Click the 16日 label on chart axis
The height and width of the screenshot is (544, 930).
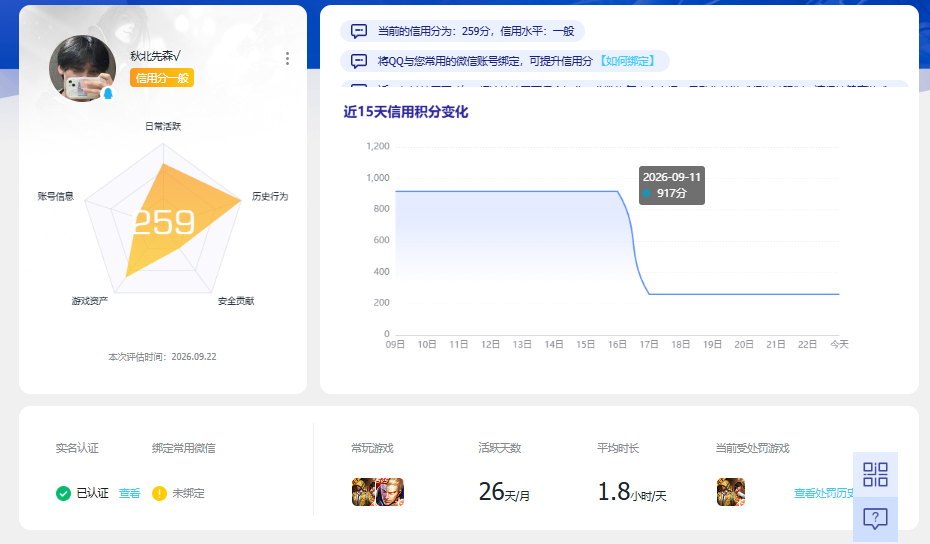click(617, 344)
